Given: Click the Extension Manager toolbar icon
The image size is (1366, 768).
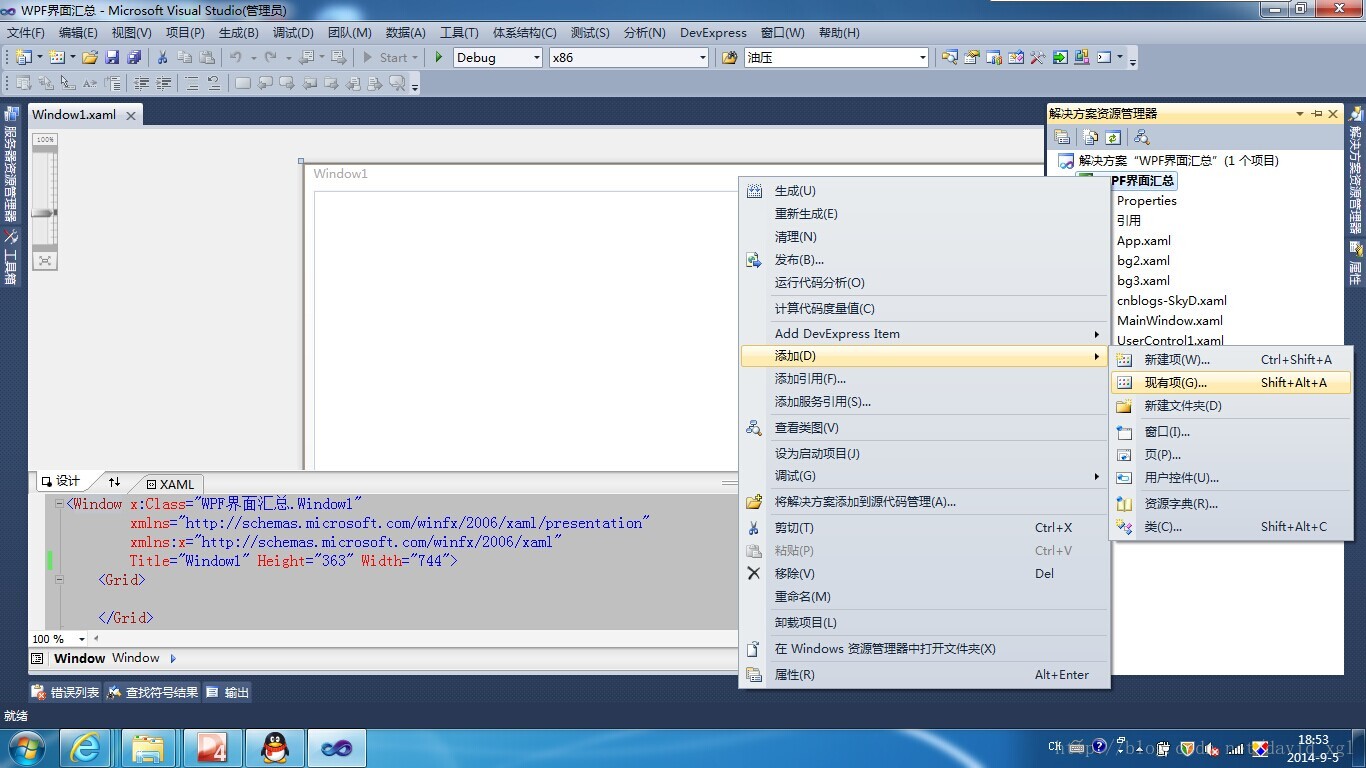Looking at the screenshot, I should (x=1081, y=57).
